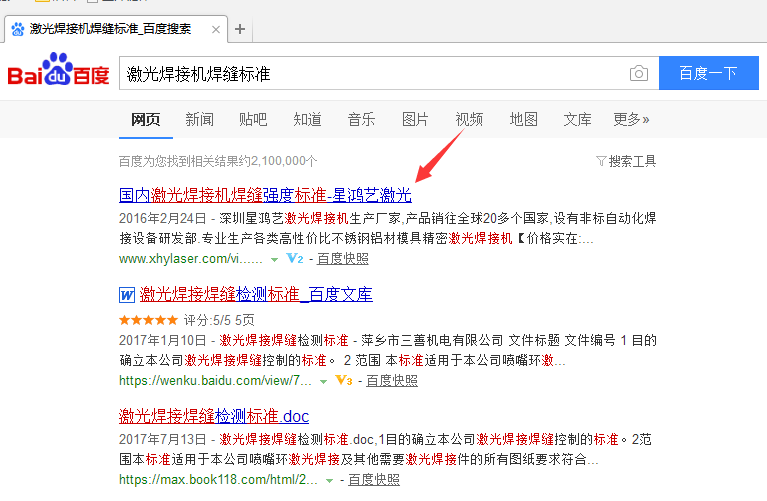The width and height of the screenshot is (767, 501).
Task: Switch to the 视频 tab
Action: point(469,119)
